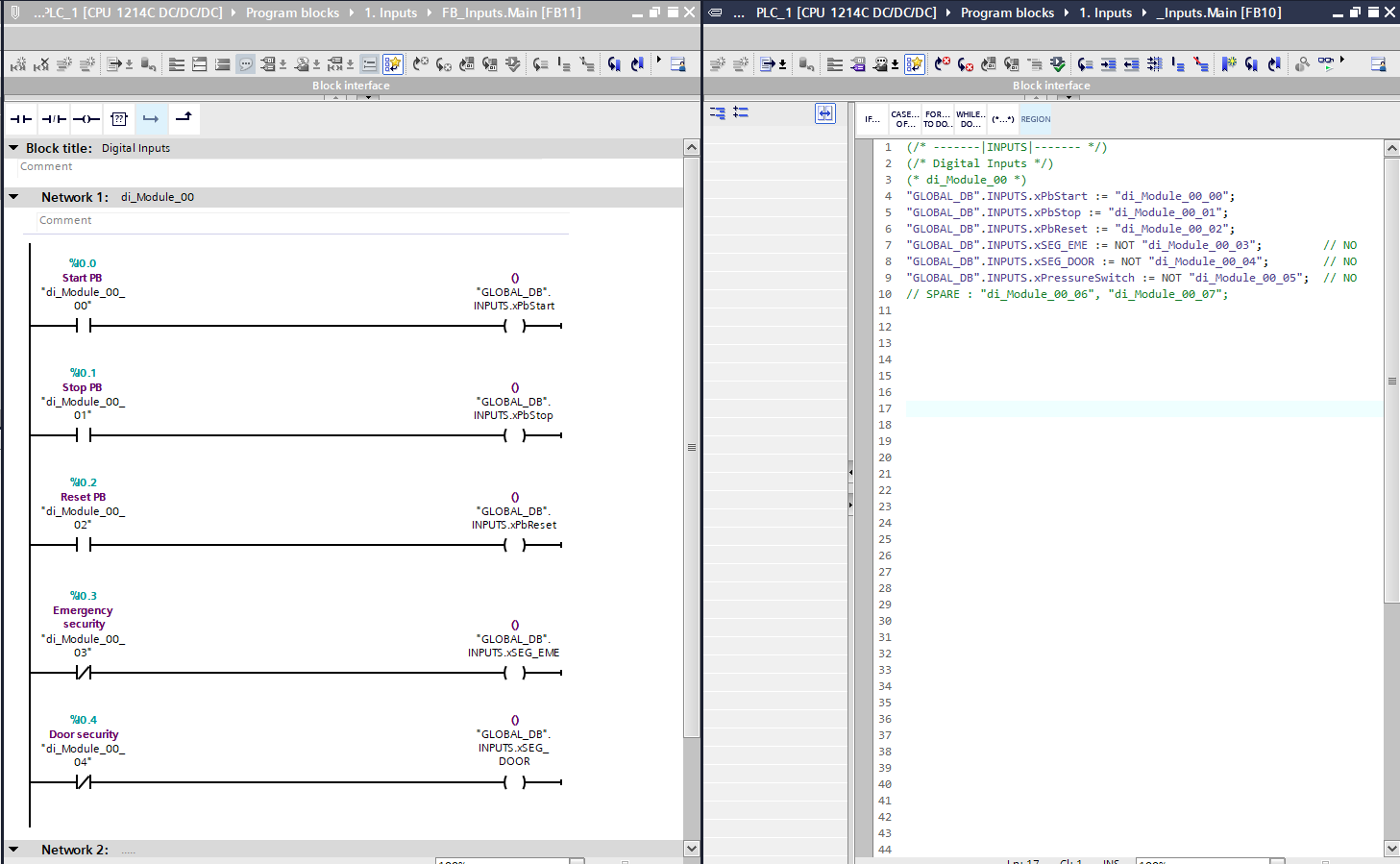
Task: Collapse Network 1 di_Module_00
Action: 14,197
